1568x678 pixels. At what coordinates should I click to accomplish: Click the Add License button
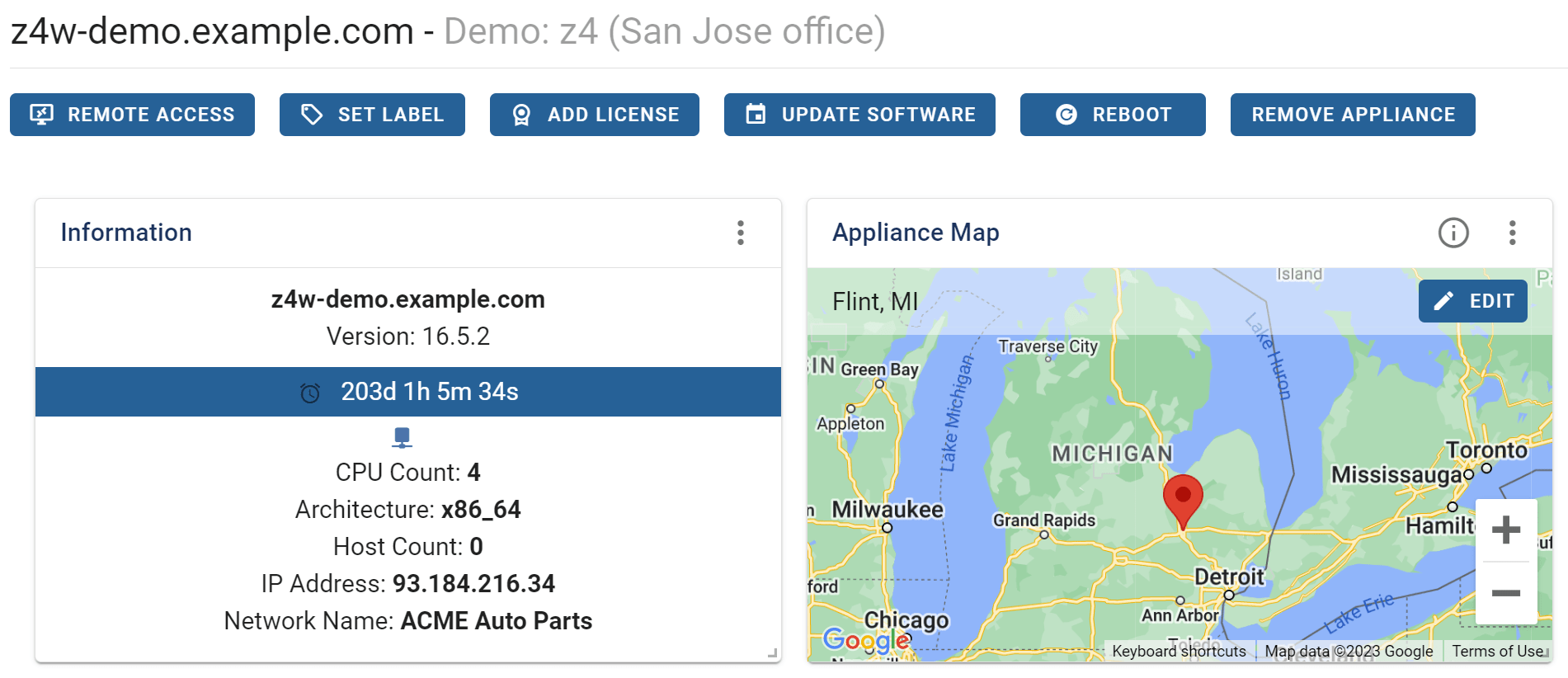coord(594,115)
